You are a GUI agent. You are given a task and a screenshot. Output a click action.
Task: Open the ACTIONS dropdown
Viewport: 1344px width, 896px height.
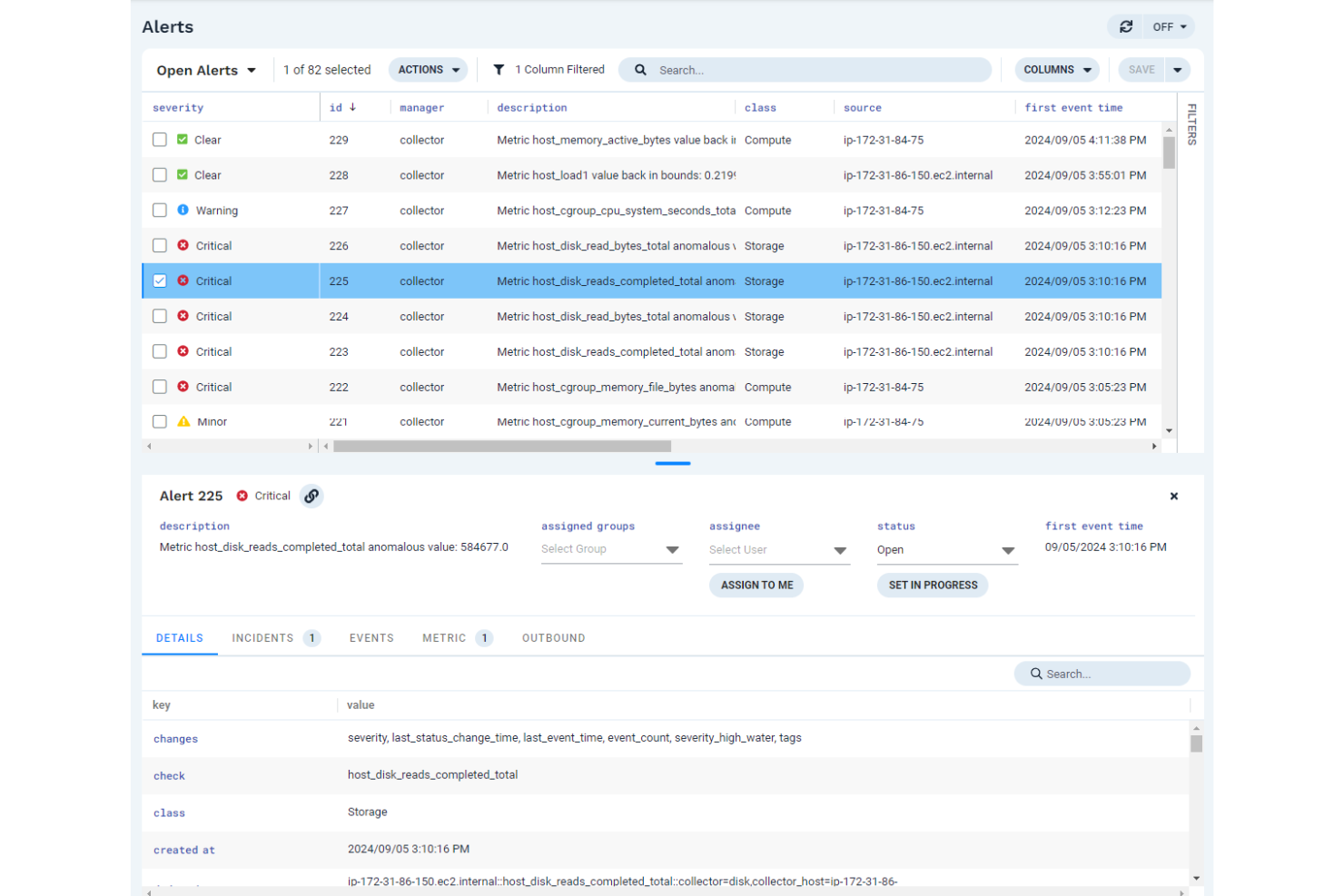[428, 69]
